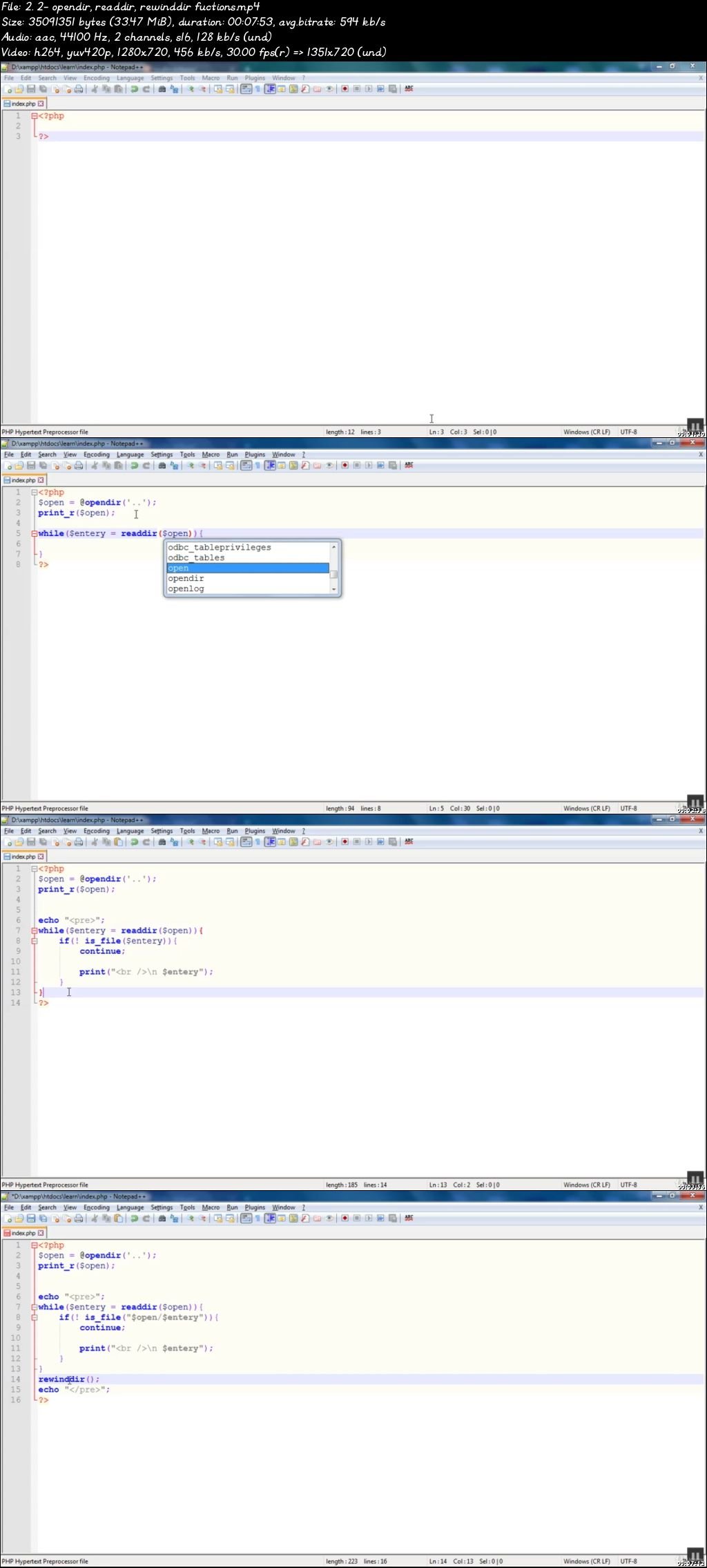Click autocomplete list scroll-down arrow
Image resolution: width=707 pixels, height=1568 pixels.
coord(334,589)
